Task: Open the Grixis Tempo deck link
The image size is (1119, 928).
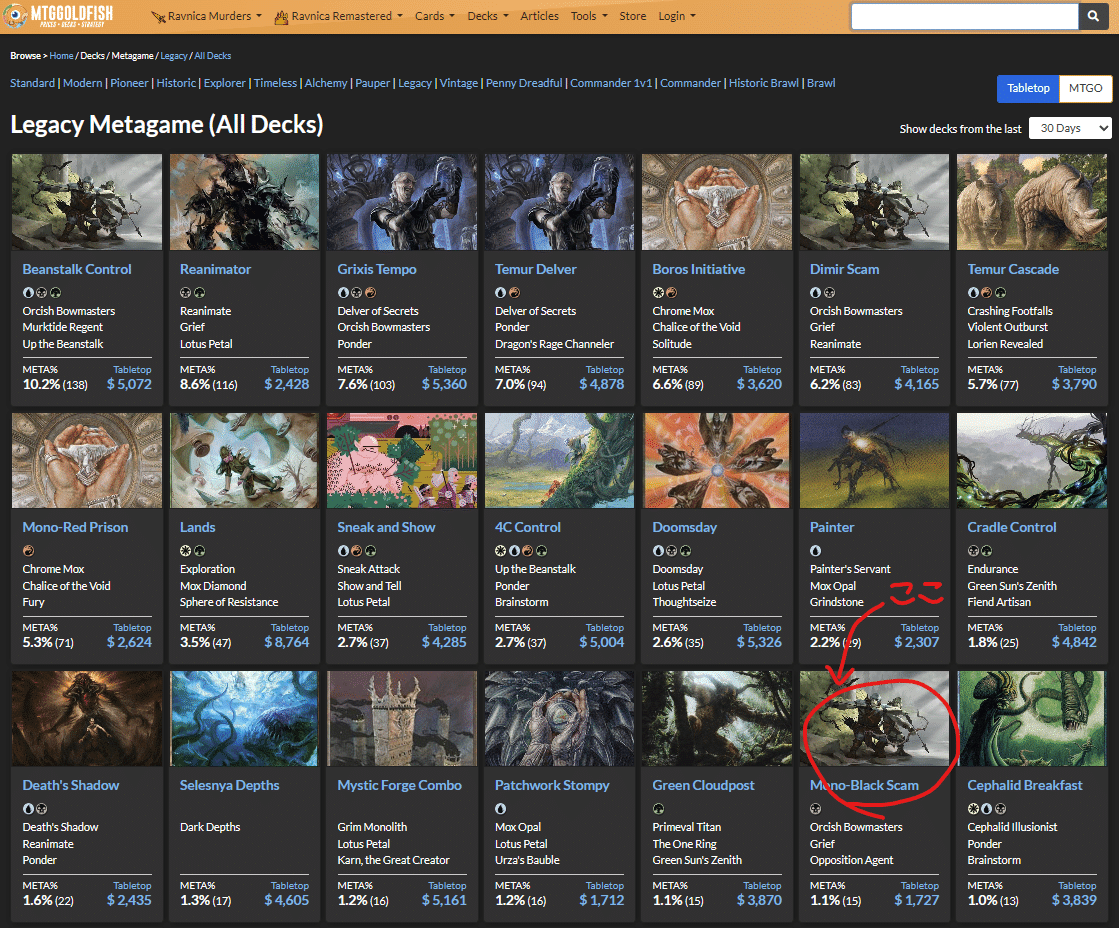Action: (377, 269)
